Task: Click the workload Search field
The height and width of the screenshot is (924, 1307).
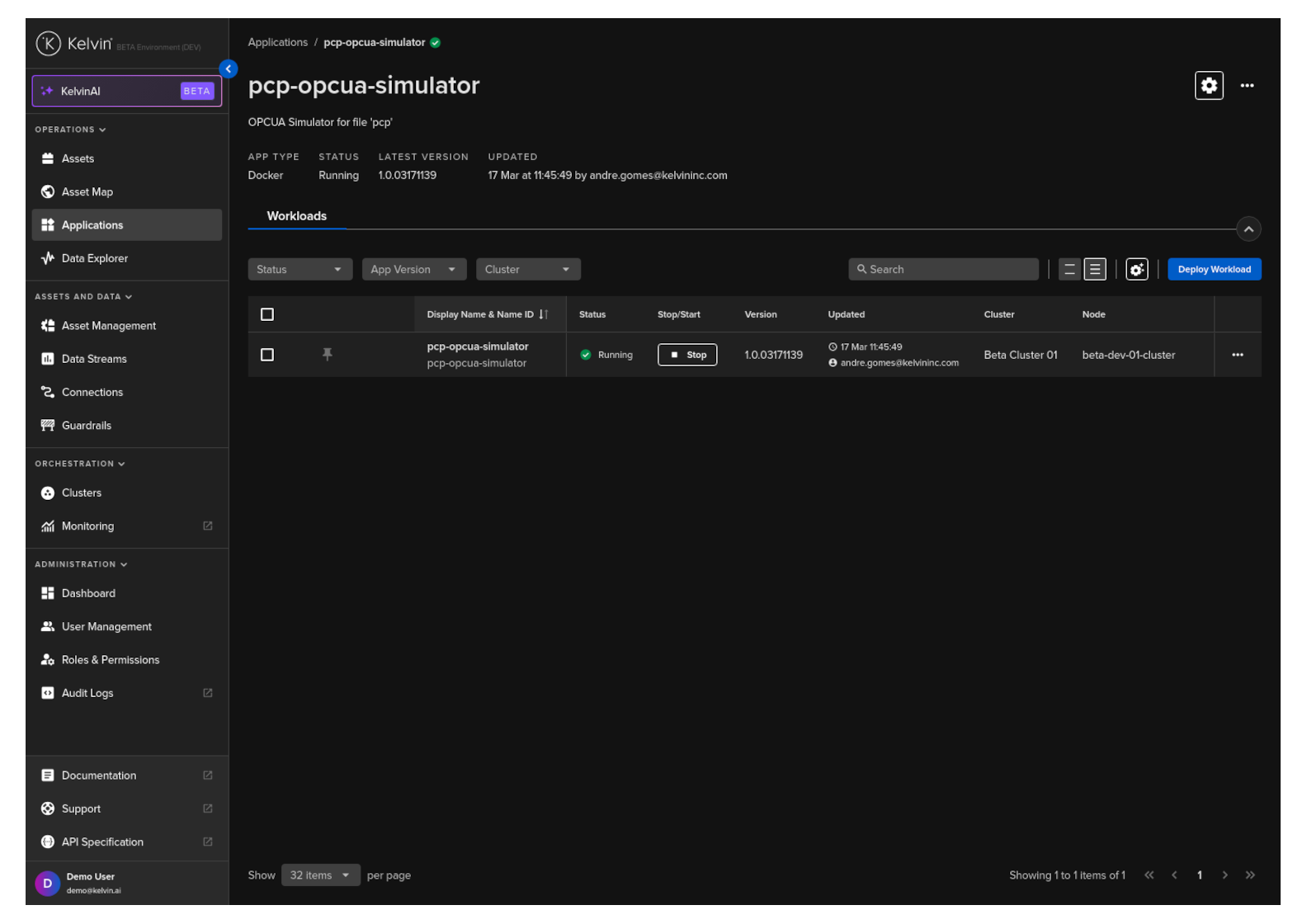Action: coord(943,270)
